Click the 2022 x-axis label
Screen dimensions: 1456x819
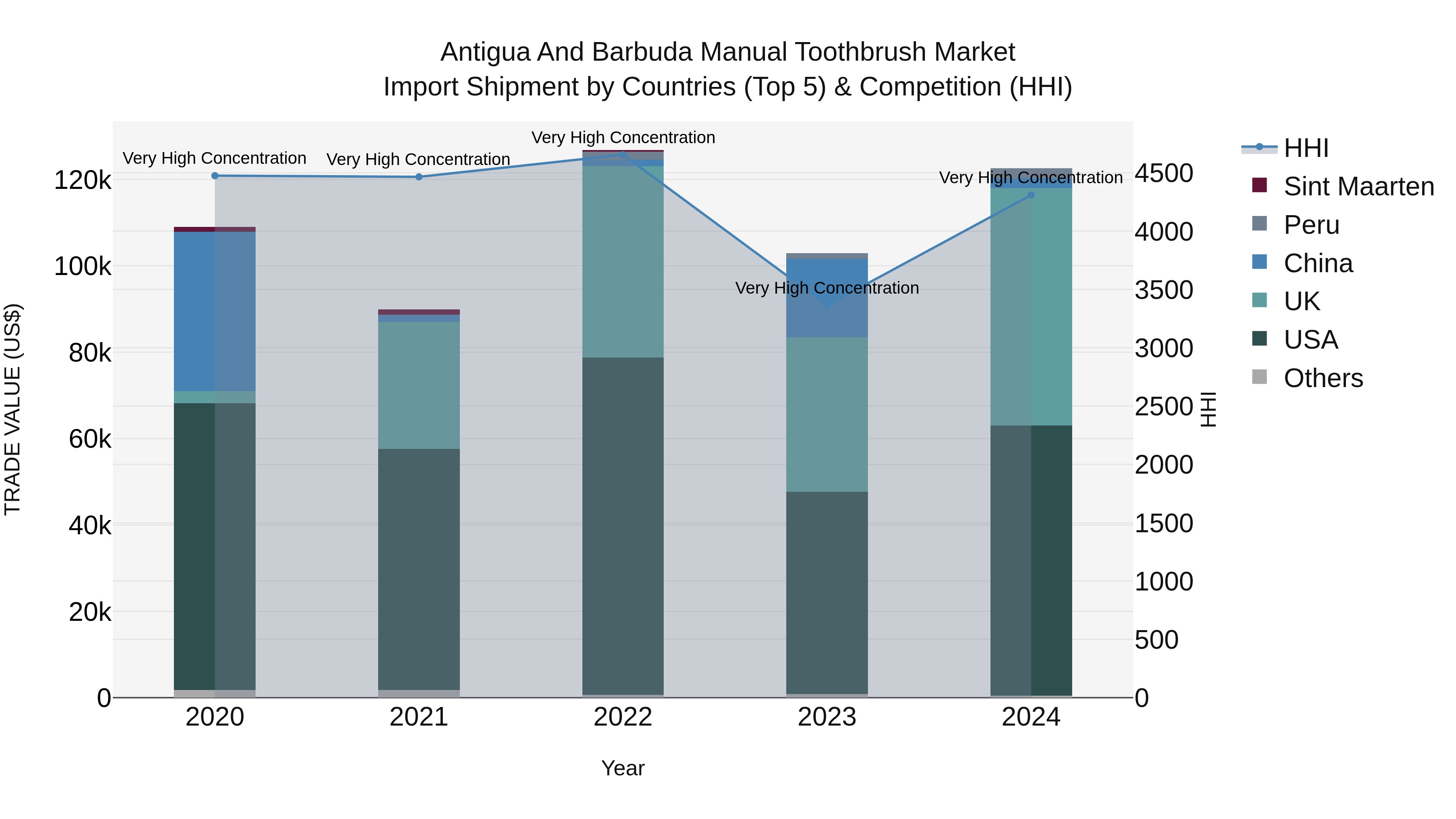[x=623, y=717]
